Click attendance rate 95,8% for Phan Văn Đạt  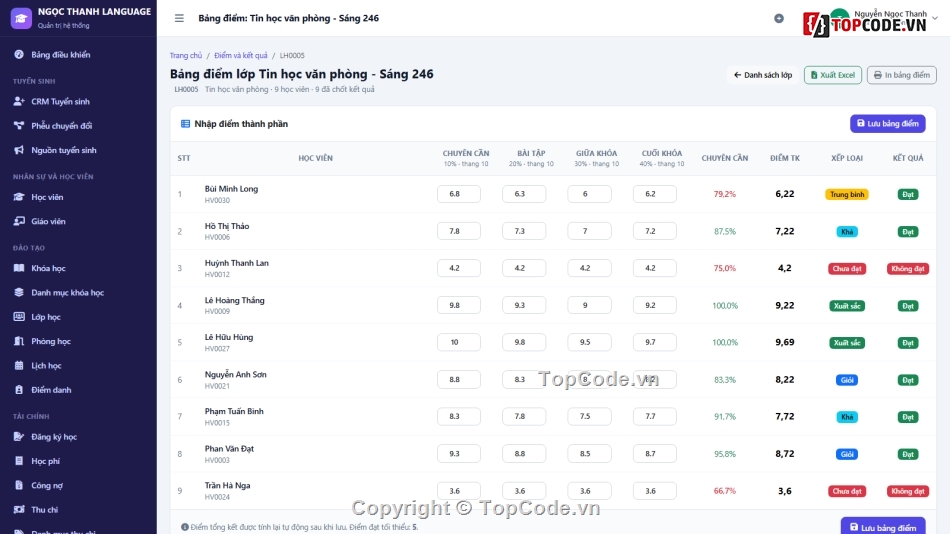[x=725, y=453]
